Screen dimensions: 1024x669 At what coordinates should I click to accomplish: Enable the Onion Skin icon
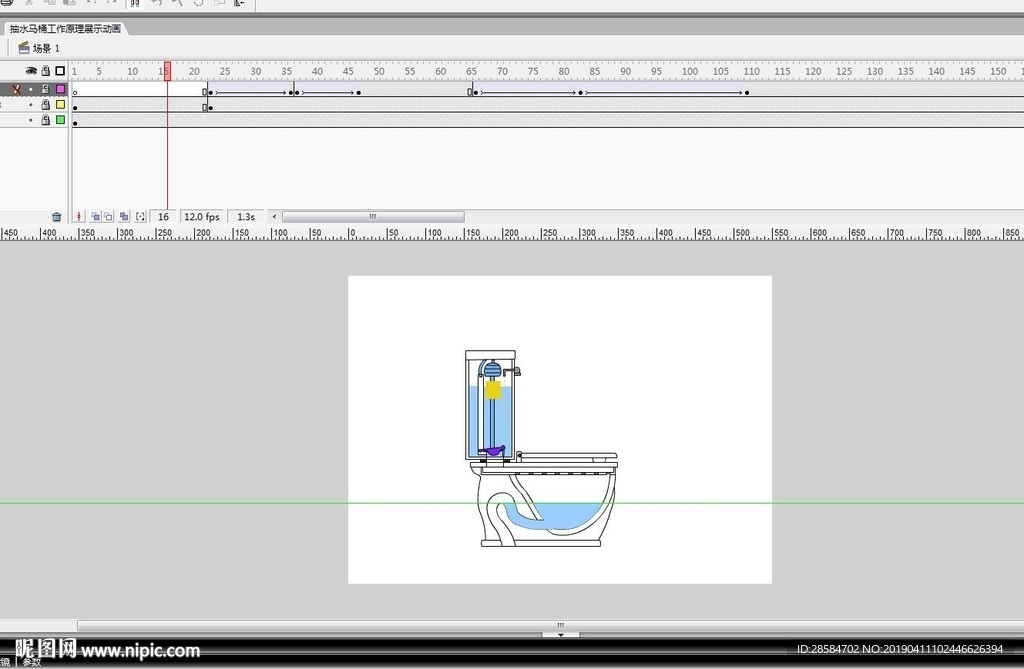95,217
